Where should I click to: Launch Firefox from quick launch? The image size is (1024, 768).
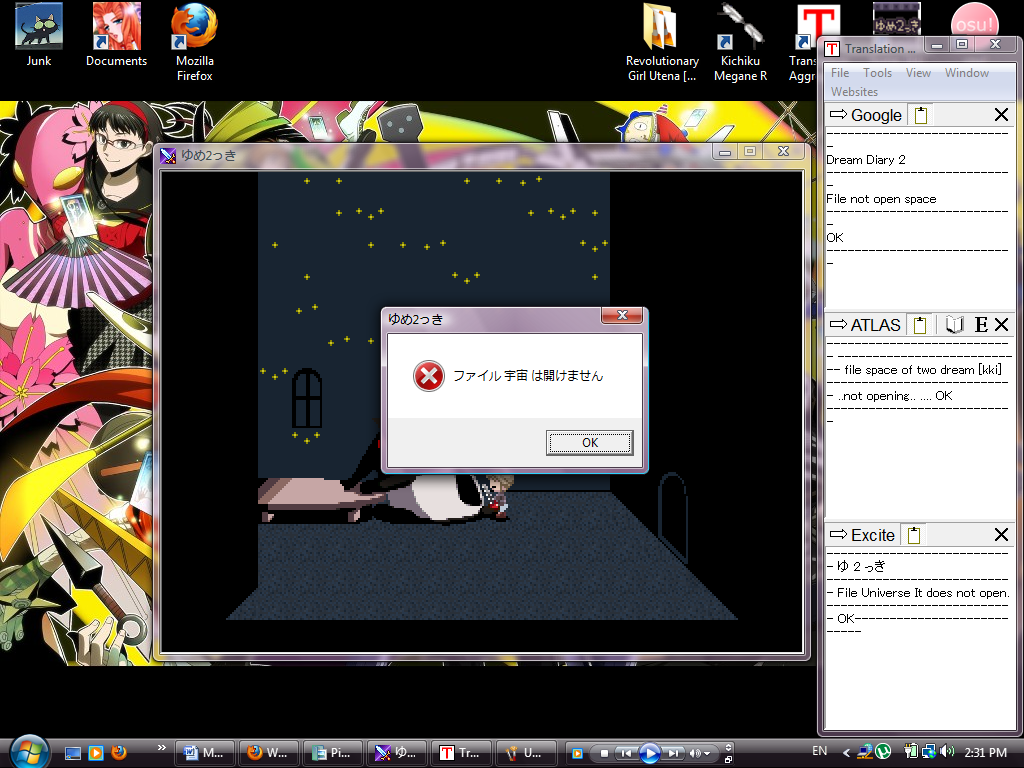[x=118, y=753]
